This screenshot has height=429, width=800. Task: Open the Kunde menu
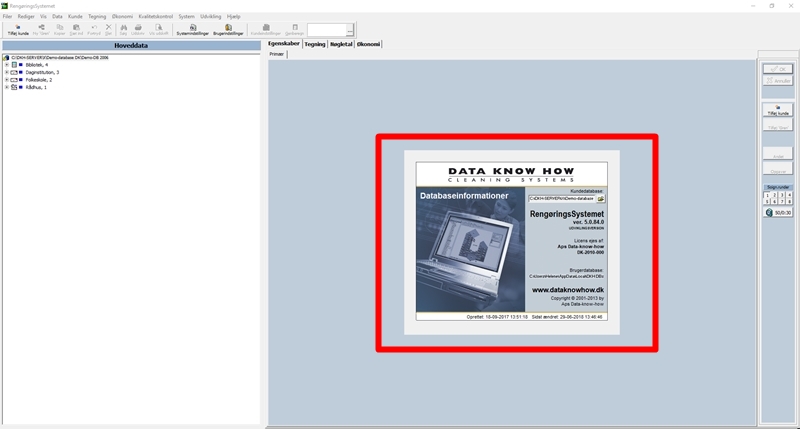(75, 16)
